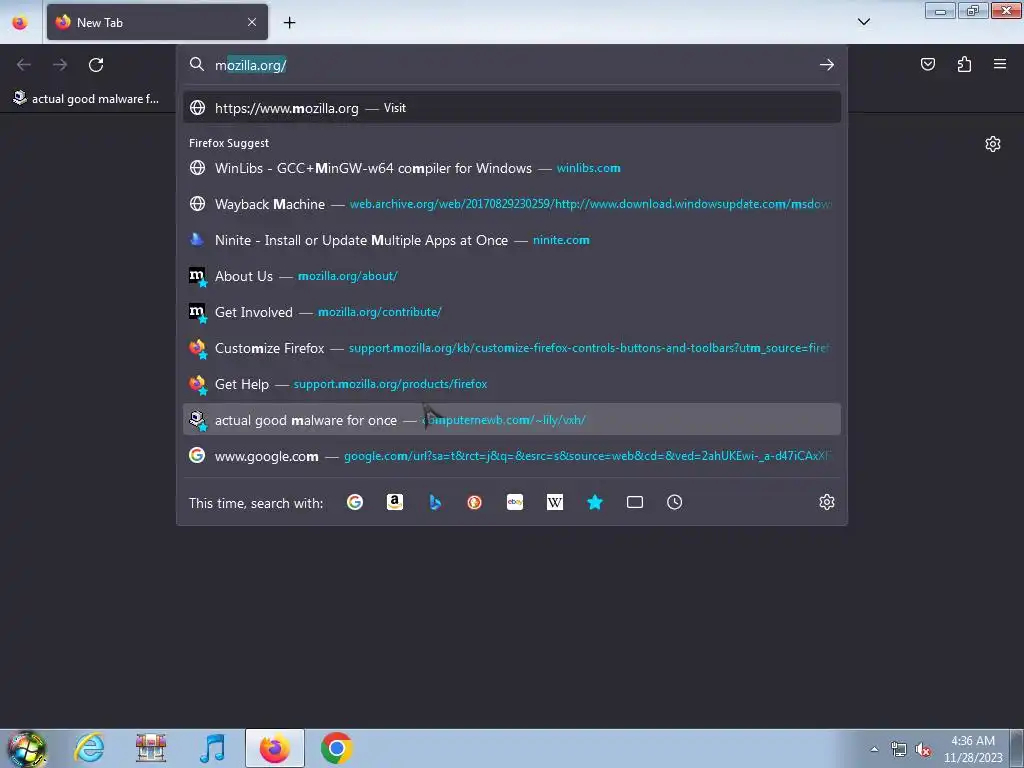Viewport: 1024px width, 768px height.
Task: Search in open Tabs icon
Action: point(635,502)
